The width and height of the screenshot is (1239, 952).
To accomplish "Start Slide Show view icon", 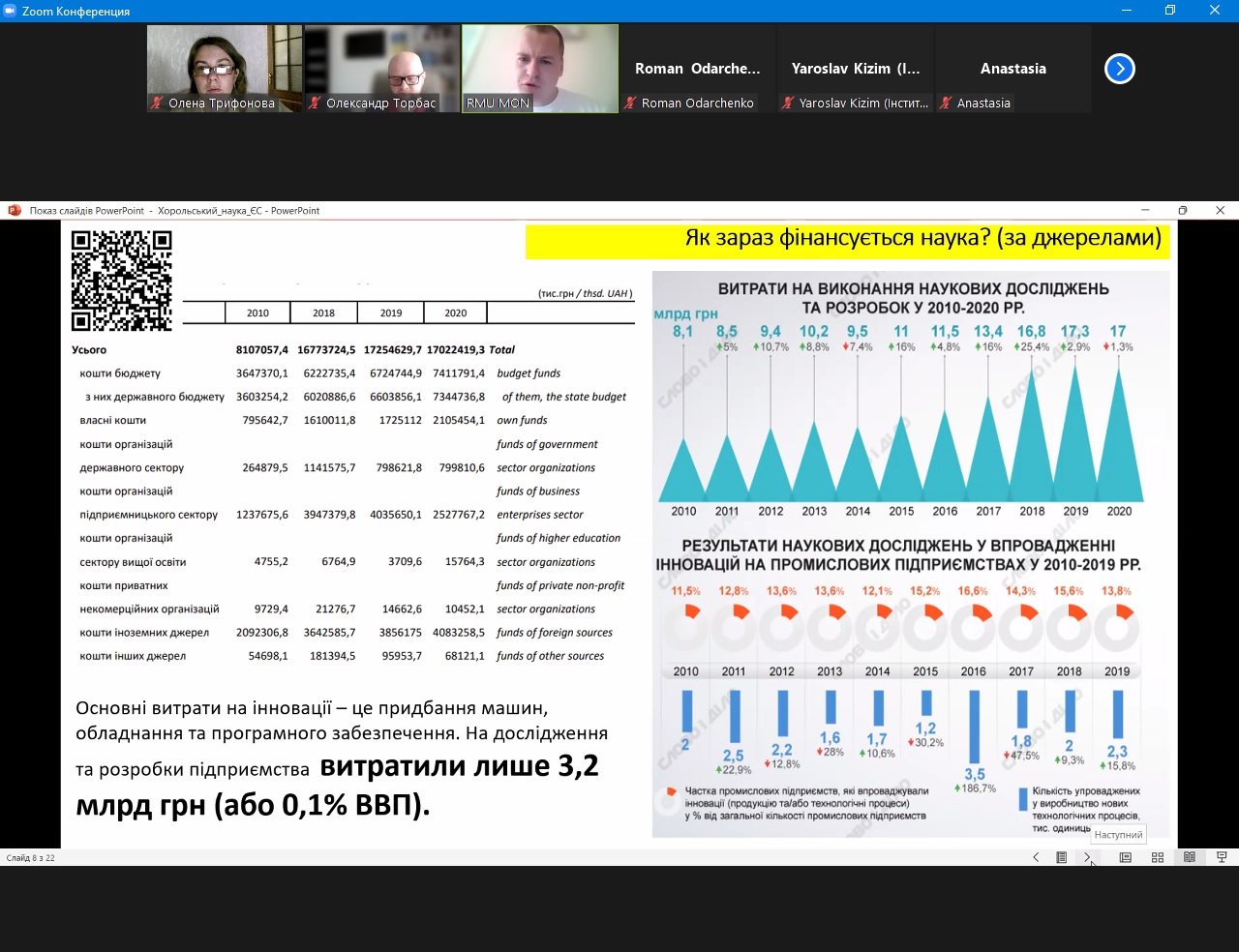I will click(1222, 857).
